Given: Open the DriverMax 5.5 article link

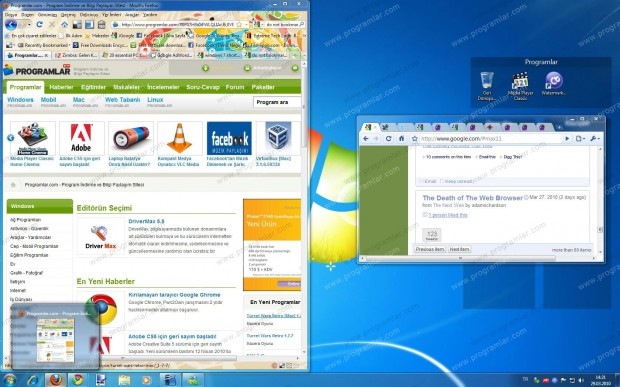Looking at the screenshot, I should point(146,221).
